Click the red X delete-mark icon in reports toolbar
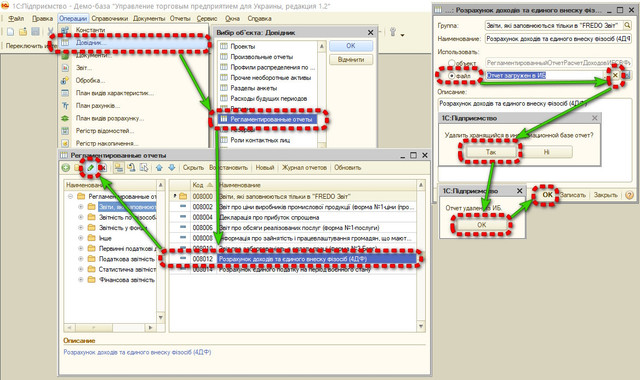 pyautogui.click(x=103, y=168)
